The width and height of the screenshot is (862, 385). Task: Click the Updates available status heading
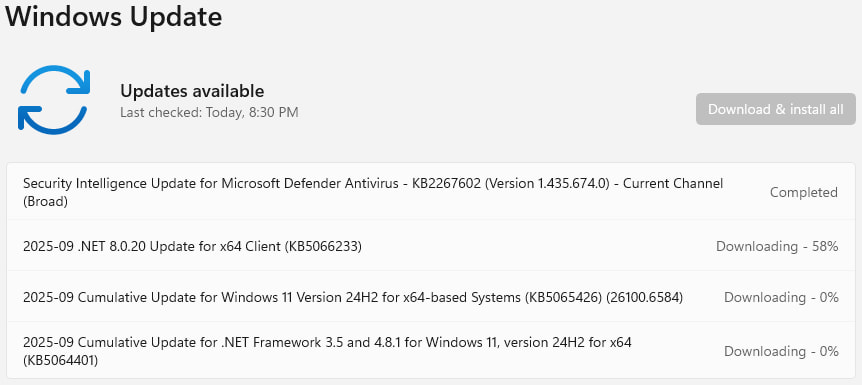tap(192, 91)
